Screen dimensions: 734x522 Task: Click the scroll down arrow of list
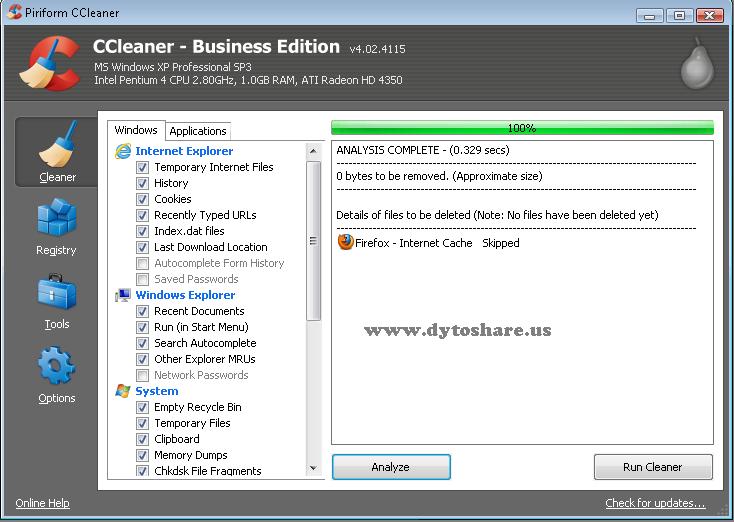(x=313, y=468)
